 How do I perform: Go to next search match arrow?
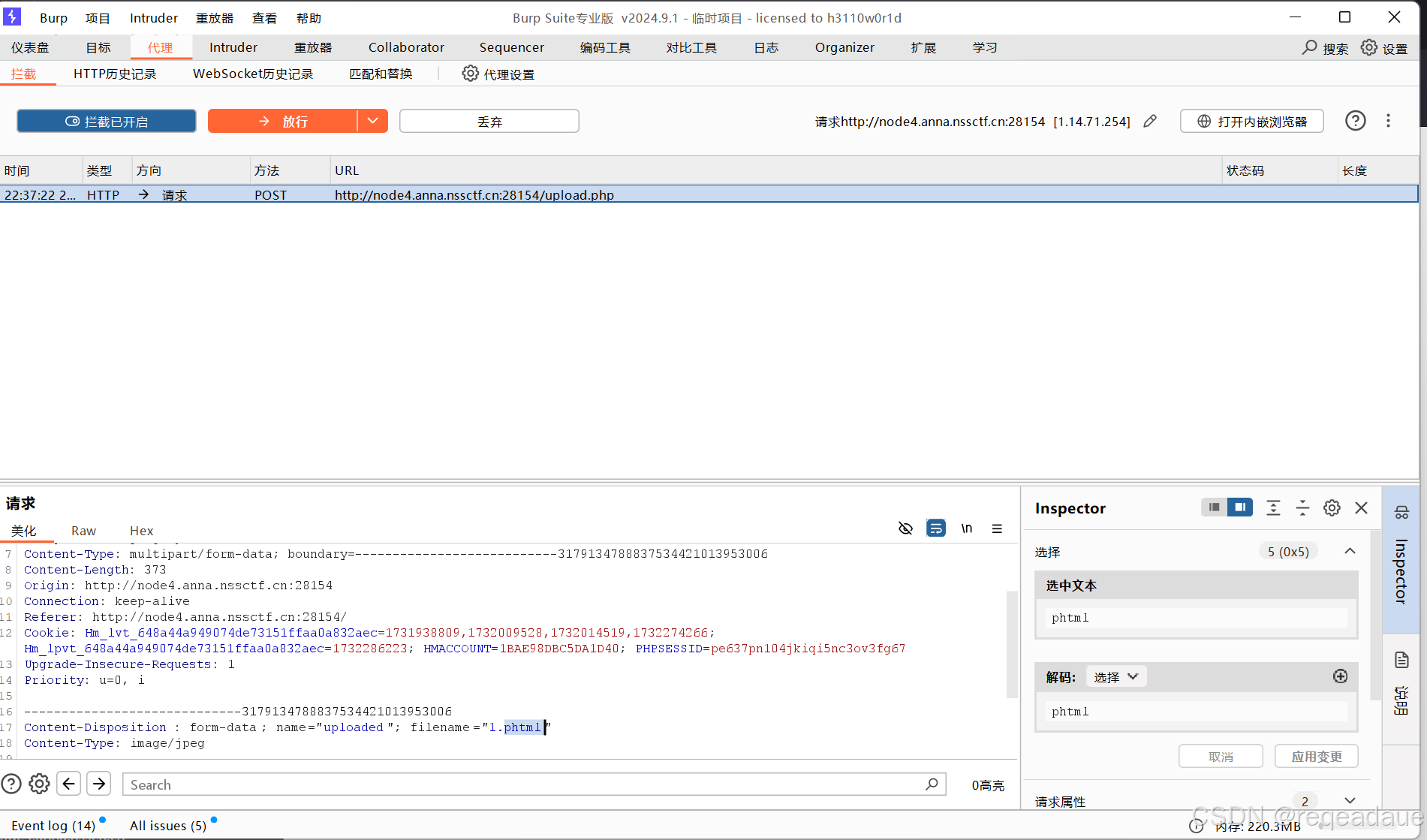pyautogui.click(x=99, y=784)
